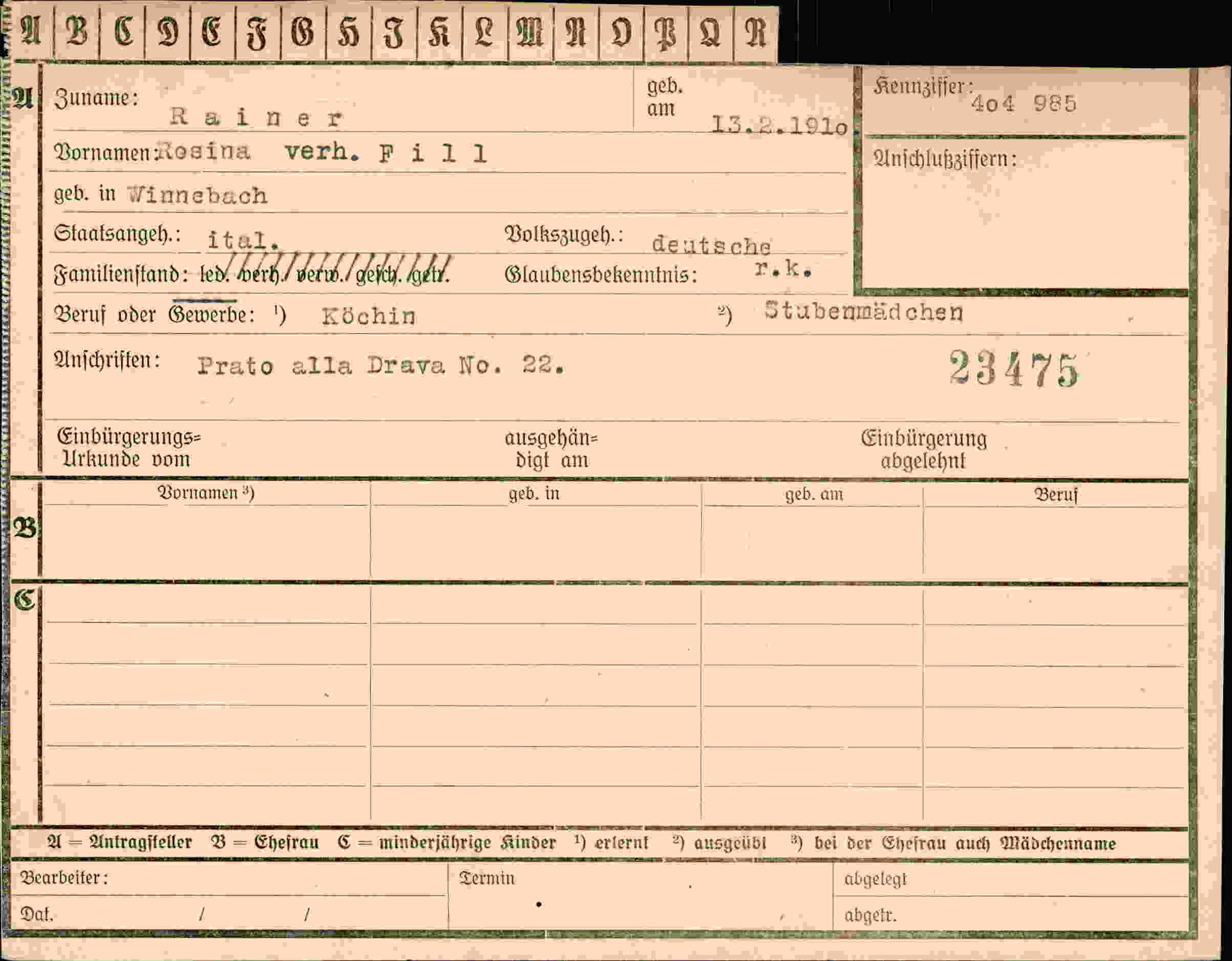Click the "Beruf" column header
The image size is (1232, 961).
[x=1056, y=495]
